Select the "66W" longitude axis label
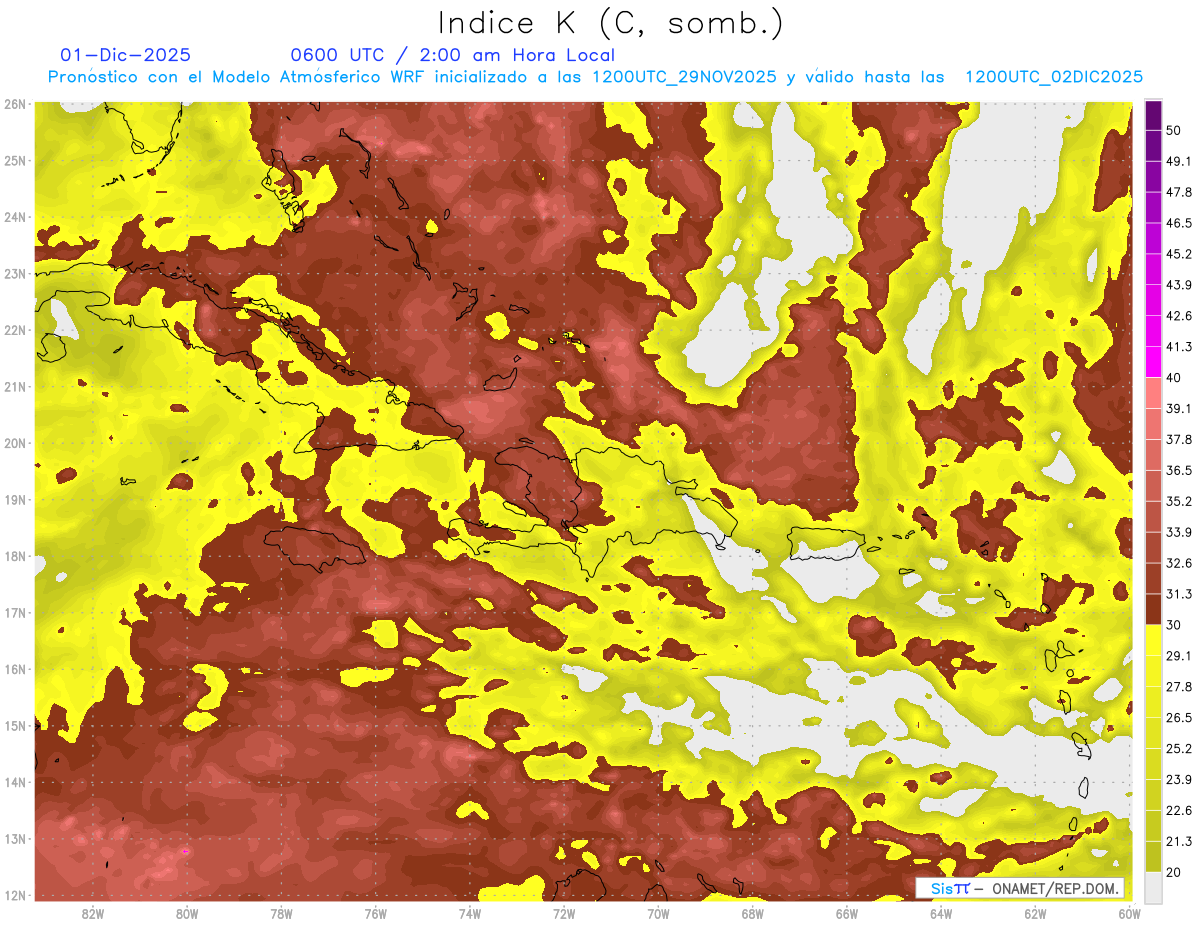Screen dimensions: 1200x927 (x=847, y=913)
